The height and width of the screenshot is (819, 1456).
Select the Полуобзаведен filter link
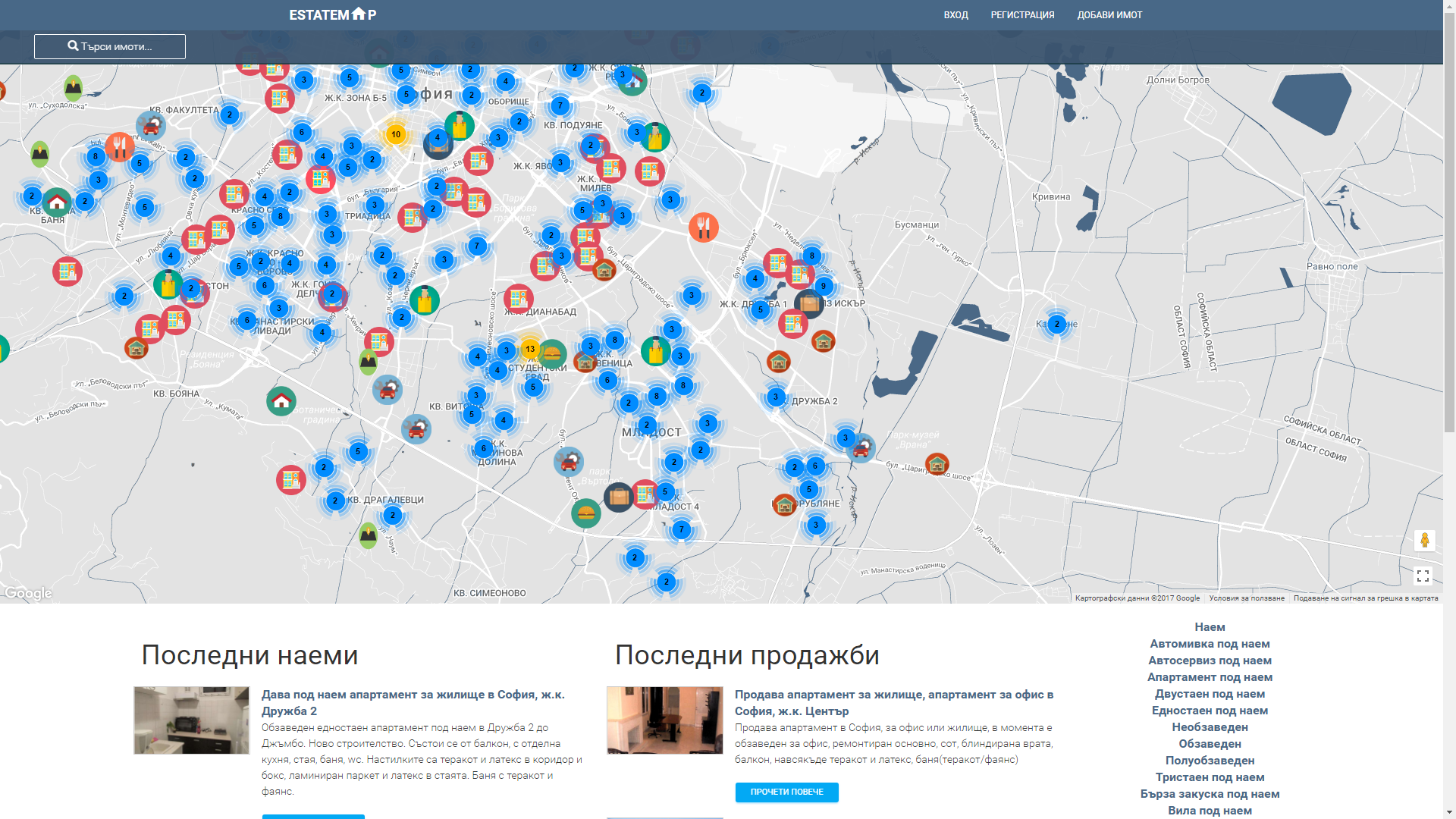1210,761
